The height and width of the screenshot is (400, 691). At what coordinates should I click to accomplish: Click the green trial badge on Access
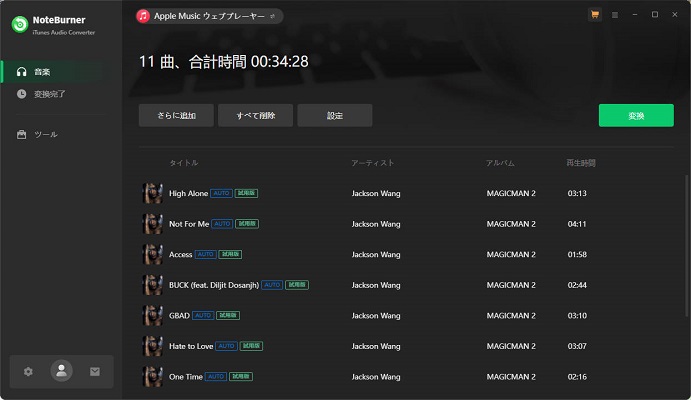pos(230,255)
